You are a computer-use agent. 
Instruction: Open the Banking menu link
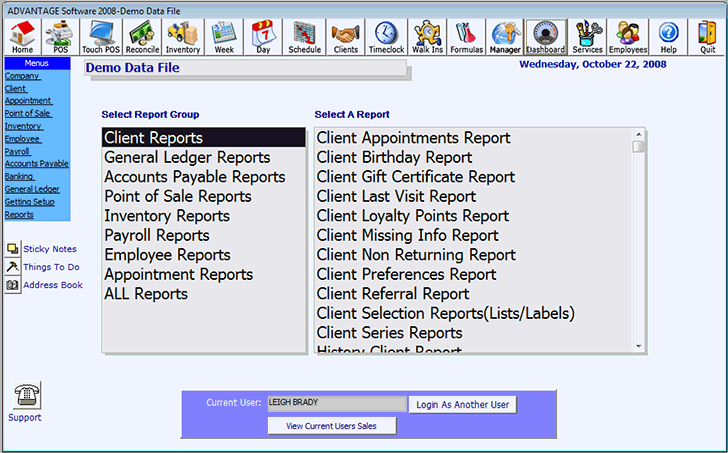pyautogui.click(x=20, y=176)
